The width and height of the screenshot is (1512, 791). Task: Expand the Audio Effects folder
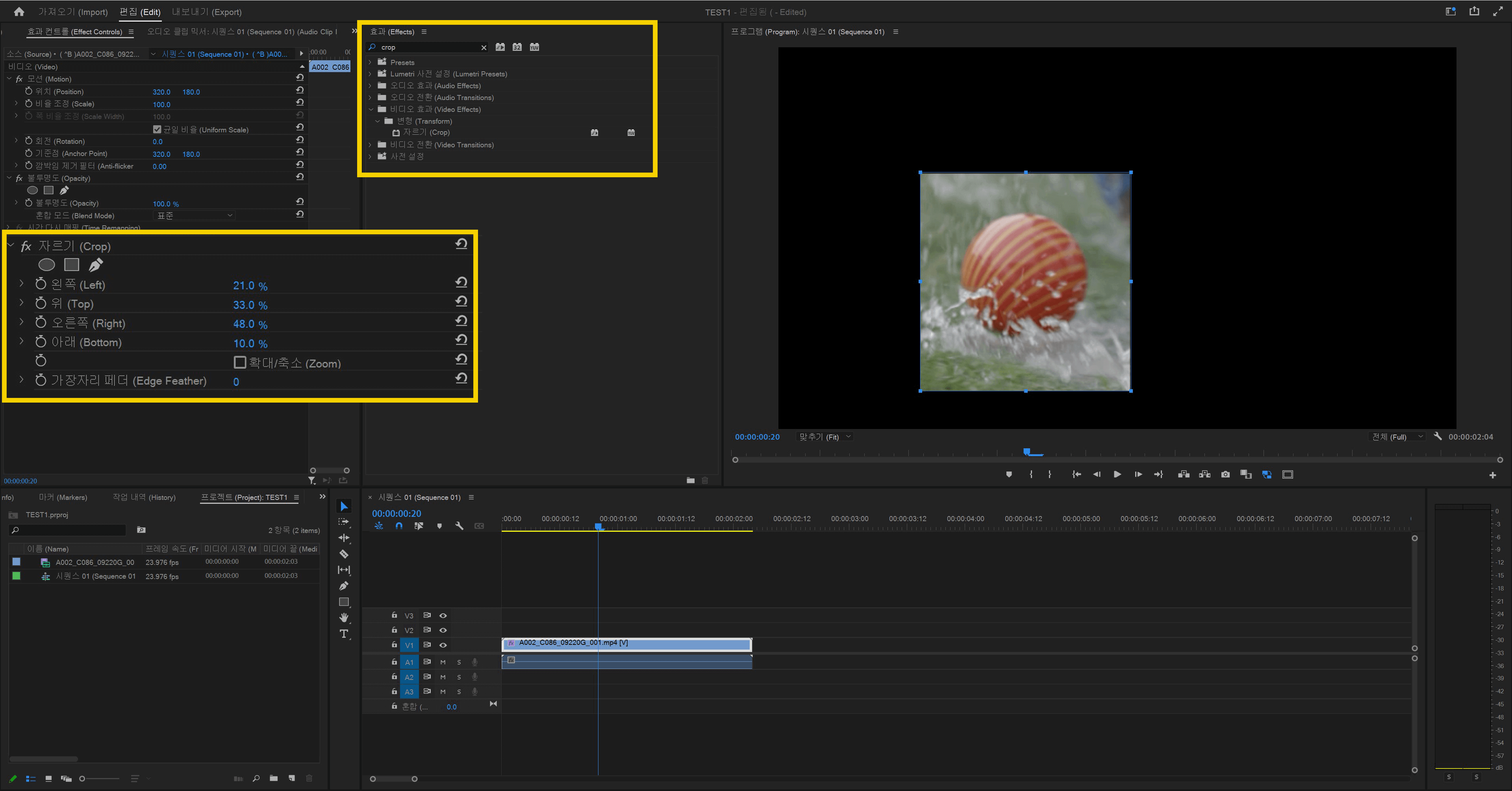[x=370, y=86]
